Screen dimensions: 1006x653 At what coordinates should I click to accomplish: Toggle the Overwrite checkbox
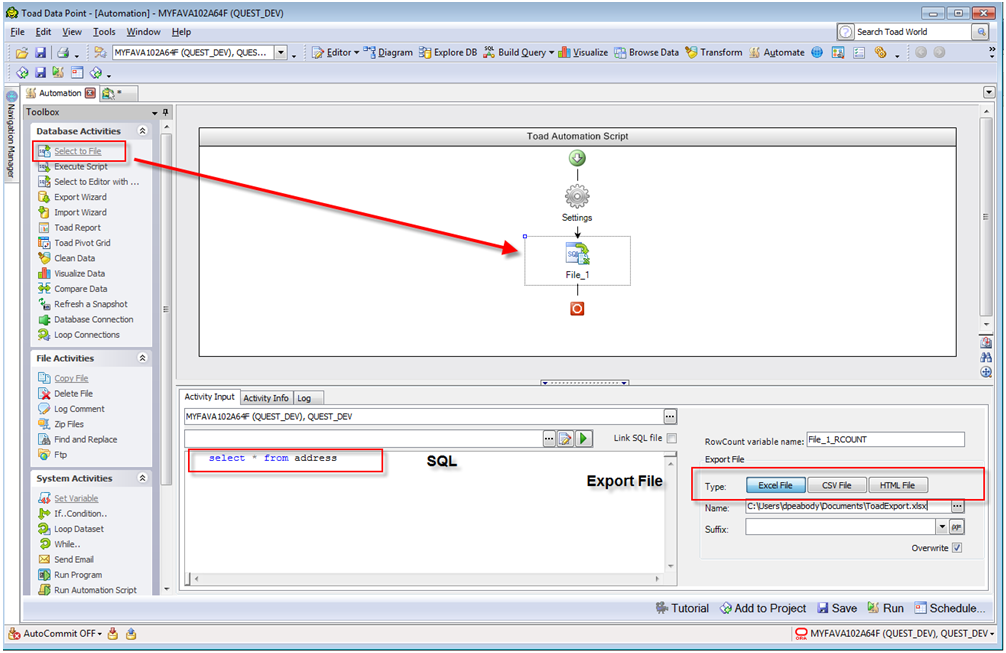tap(957, 548)
